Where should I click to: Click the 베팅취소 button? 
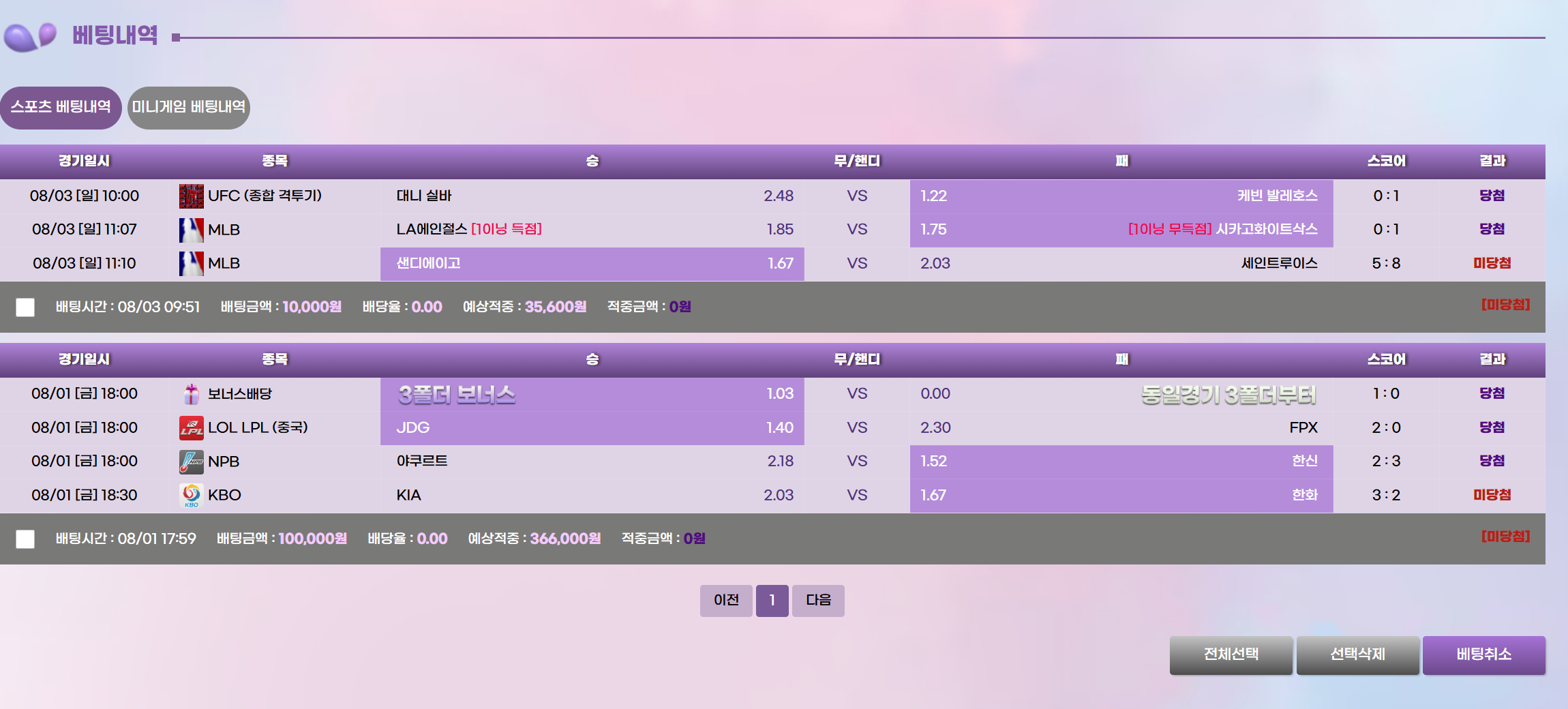1483,655
